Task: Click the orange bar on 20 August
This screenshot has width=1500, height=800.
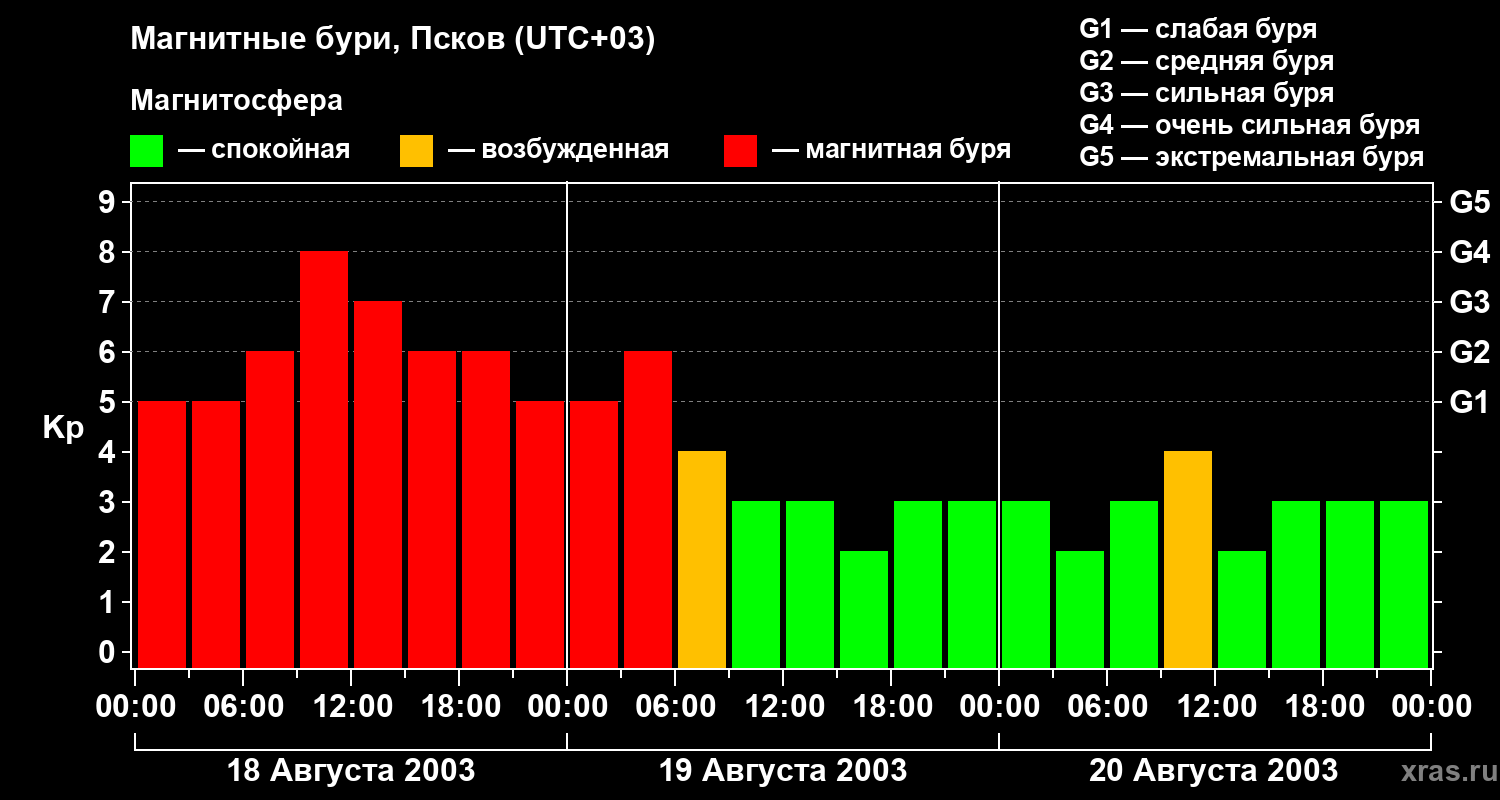Action: [1188, 559]
